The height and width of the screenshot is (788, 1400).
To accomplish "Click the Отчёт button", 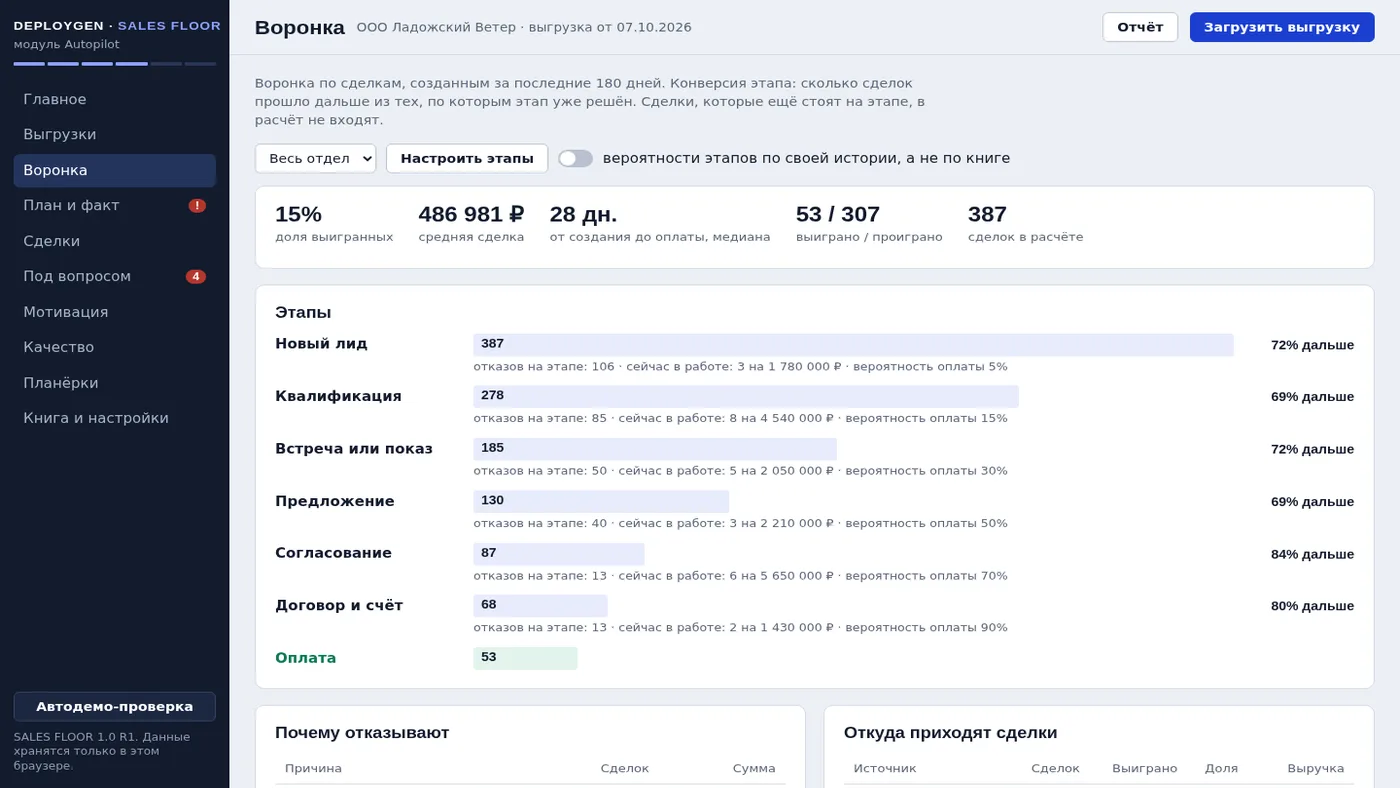I will pos(1140,27).
